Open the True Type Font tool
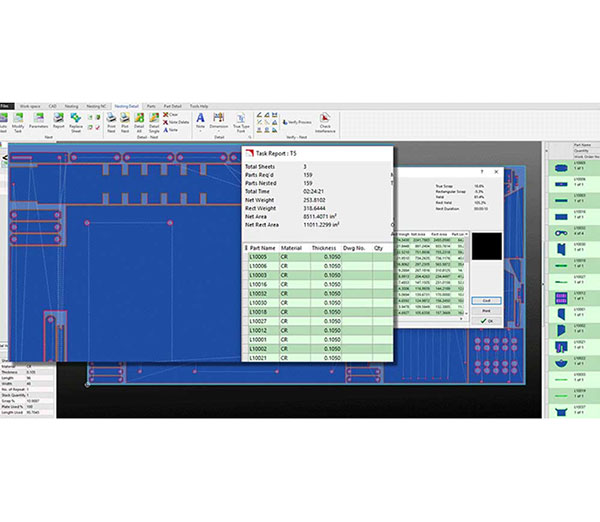The image size is (600, 522). [241, 122]
